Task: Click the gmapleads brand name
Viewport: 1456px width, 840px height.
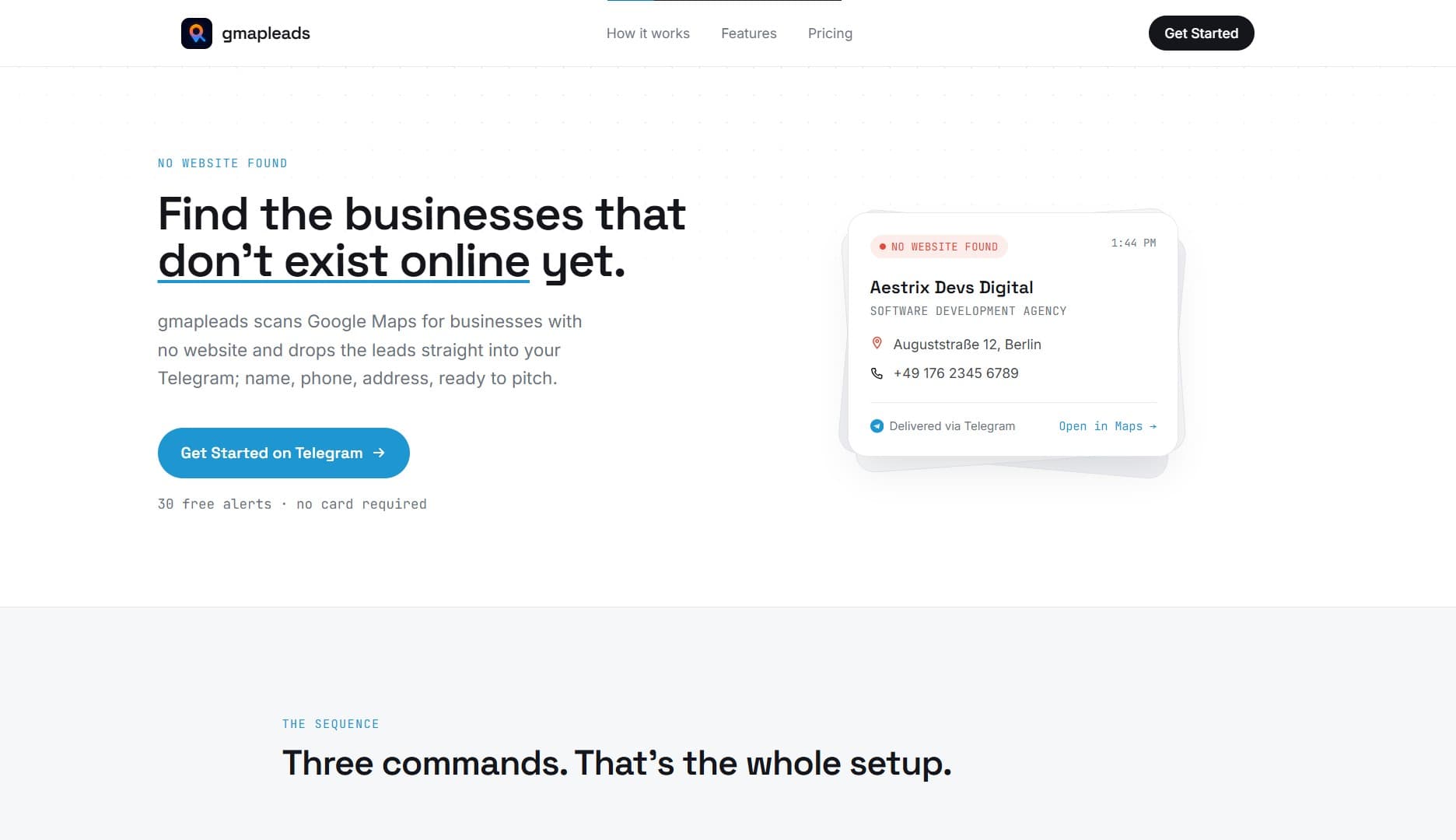Action: (x=266, y=33)
